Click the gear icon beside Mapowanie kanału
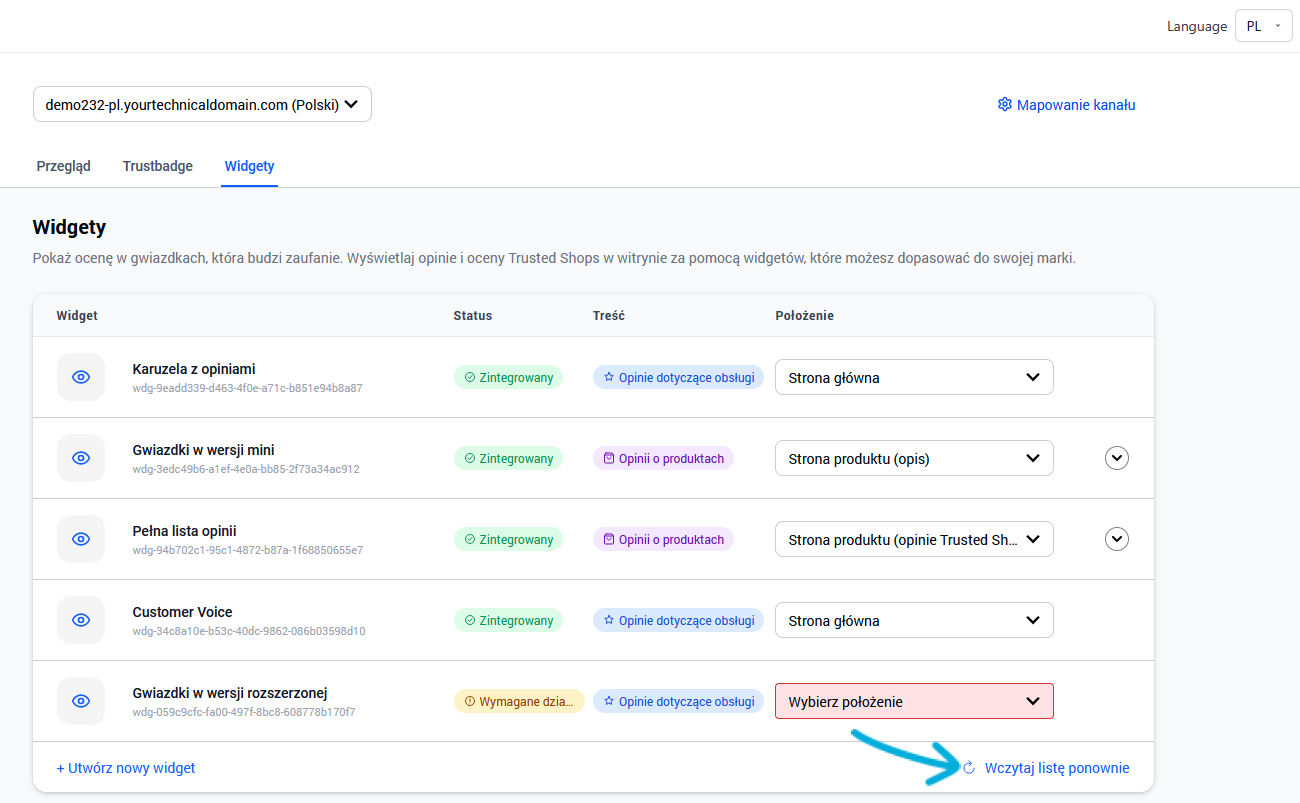The image size is (1300, 803). 1005,105
